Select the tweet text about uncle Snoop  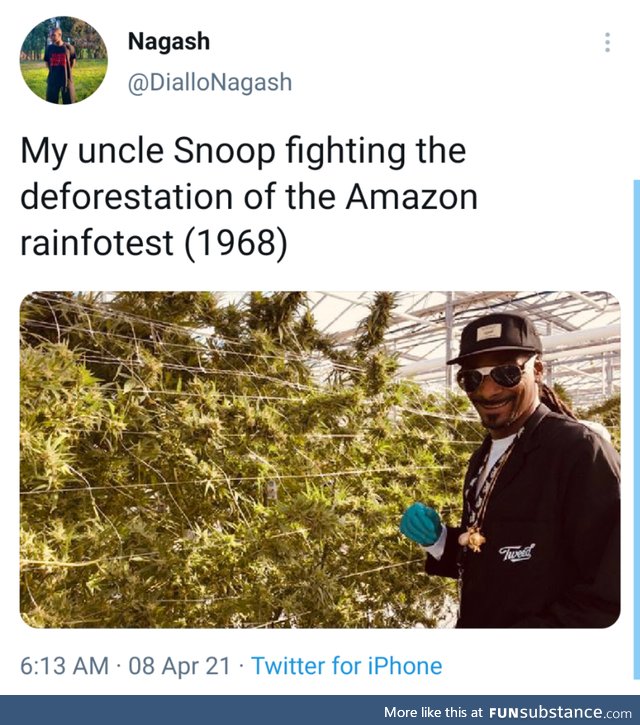click(249, 197)
